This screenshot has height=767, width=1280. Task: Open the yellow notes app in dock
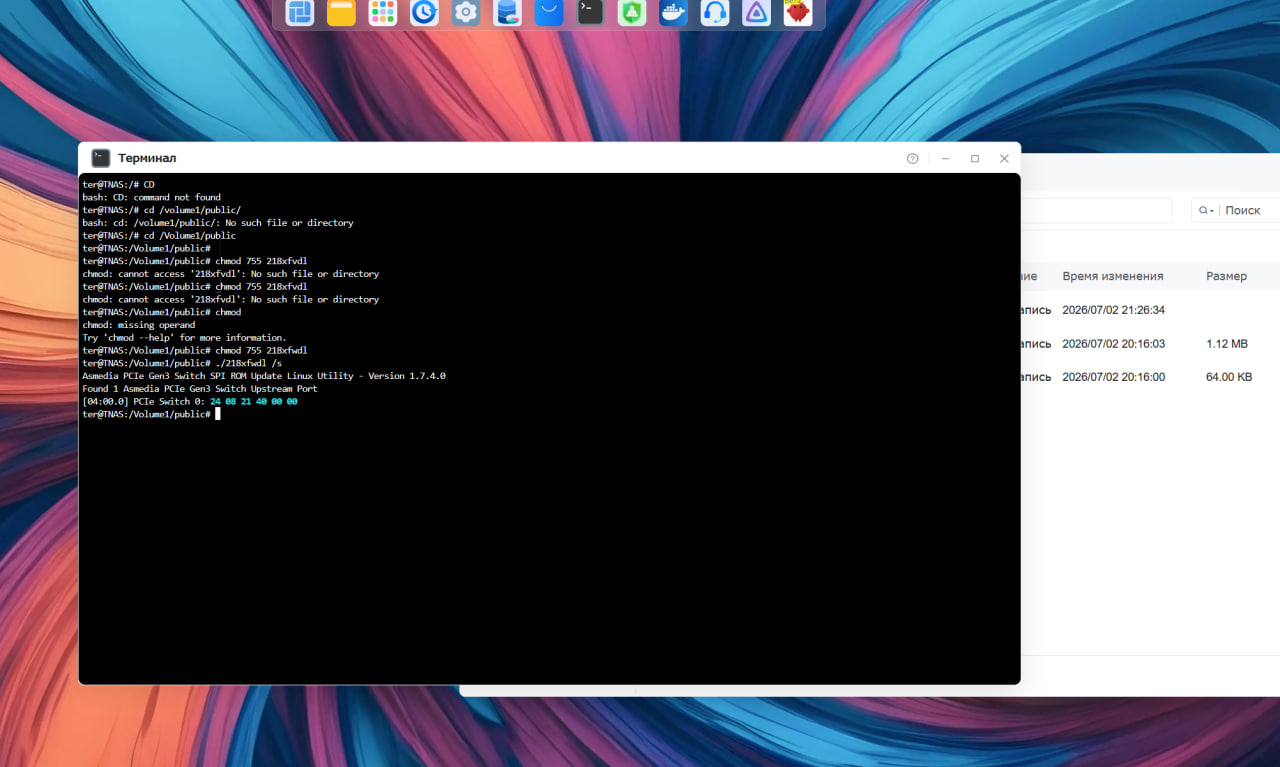(341, 12)
